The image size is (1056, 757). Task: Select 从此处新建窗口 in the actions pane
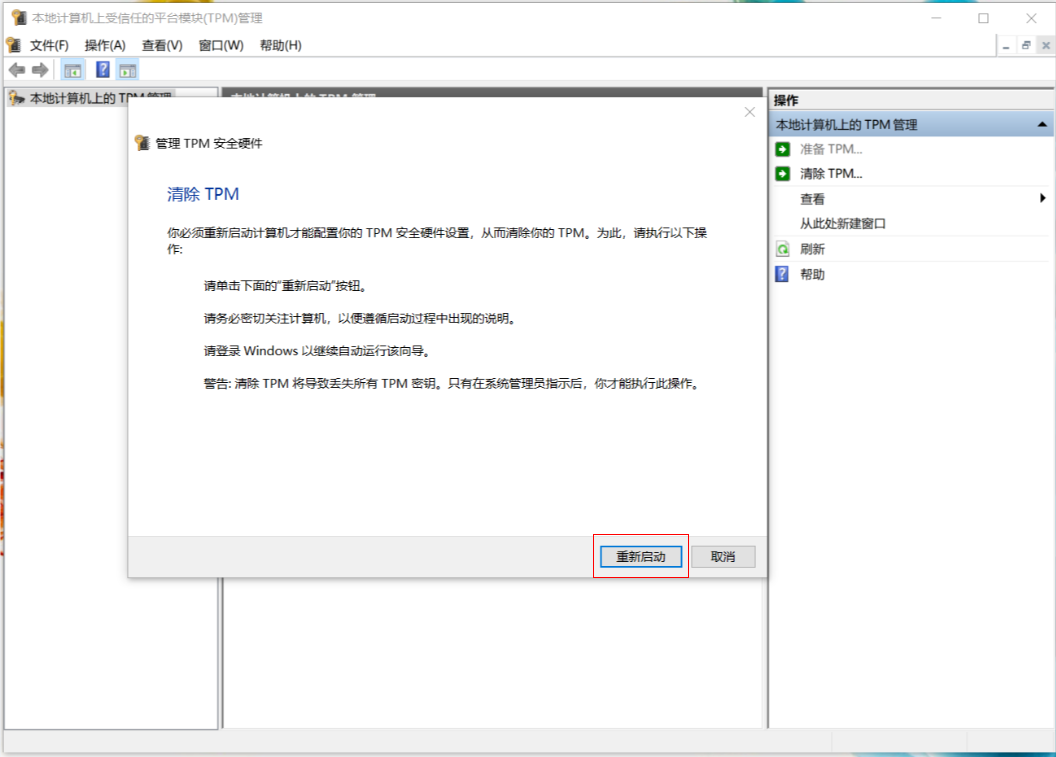click(x=842, y=224)
